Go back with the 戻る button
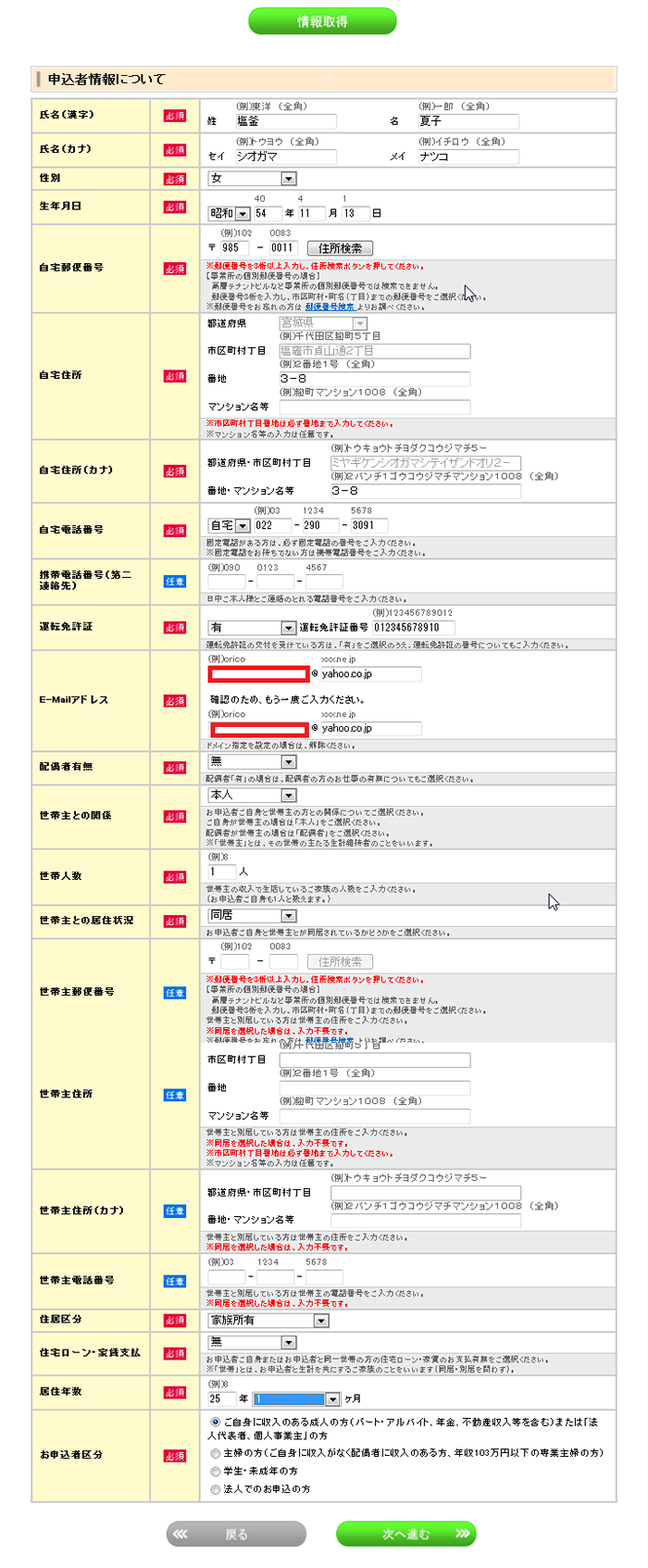 pyautogui.click(x=236, y=1534)
